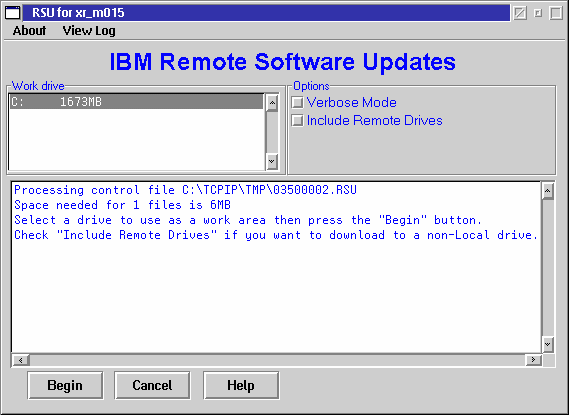Click Work drive list scroll up arrow
Screen dimensions: 569x415
pos(272,103)
